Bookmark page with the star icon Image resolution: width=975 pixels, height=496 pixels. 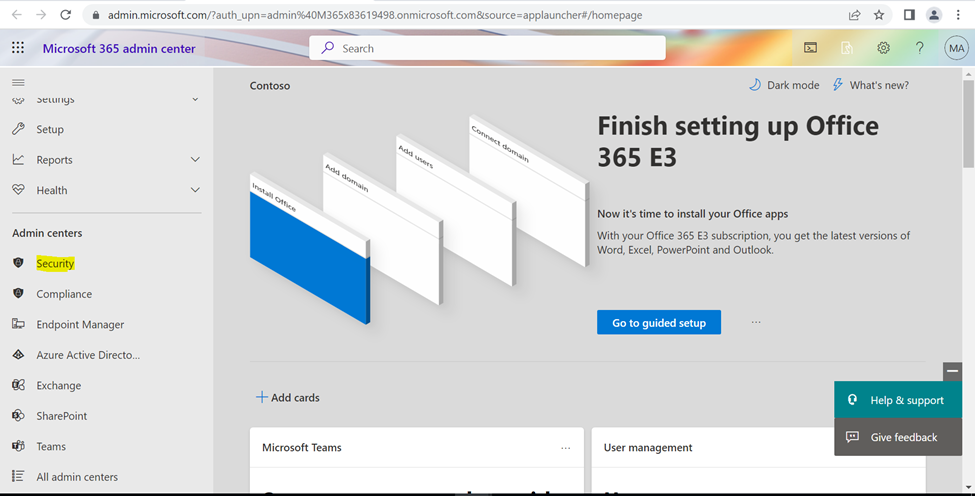(879, 14)
